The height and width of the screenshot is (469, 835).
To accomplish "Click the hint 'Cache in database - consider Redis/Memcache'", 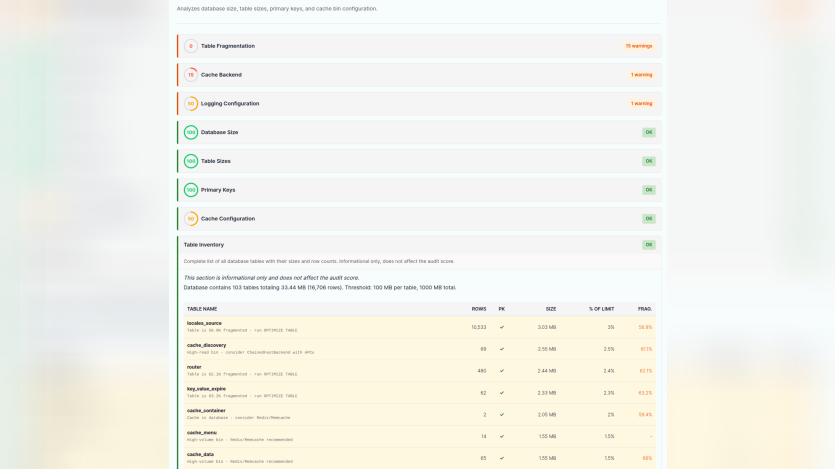I will [x=239, y=418].
